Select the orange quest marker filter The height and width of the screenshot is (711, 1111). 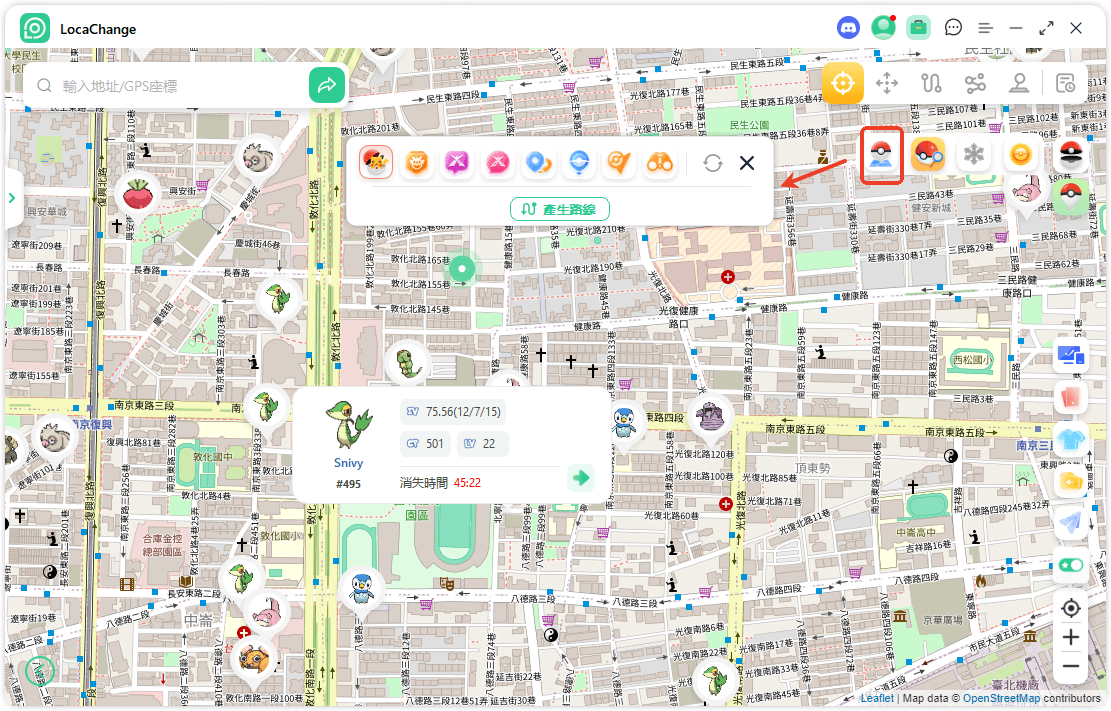coord(619,163)
